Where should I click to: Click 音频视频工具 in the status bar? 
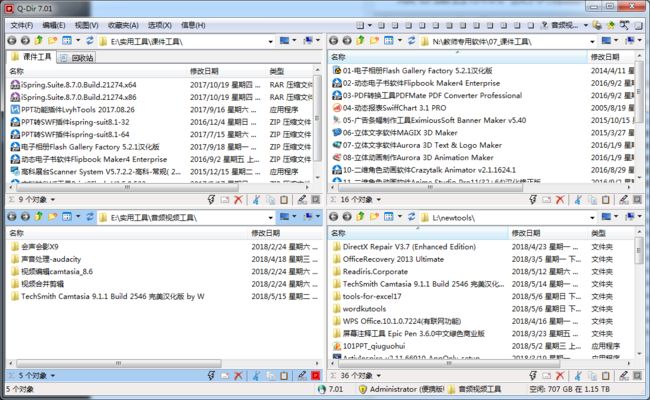tap(475, 389)
